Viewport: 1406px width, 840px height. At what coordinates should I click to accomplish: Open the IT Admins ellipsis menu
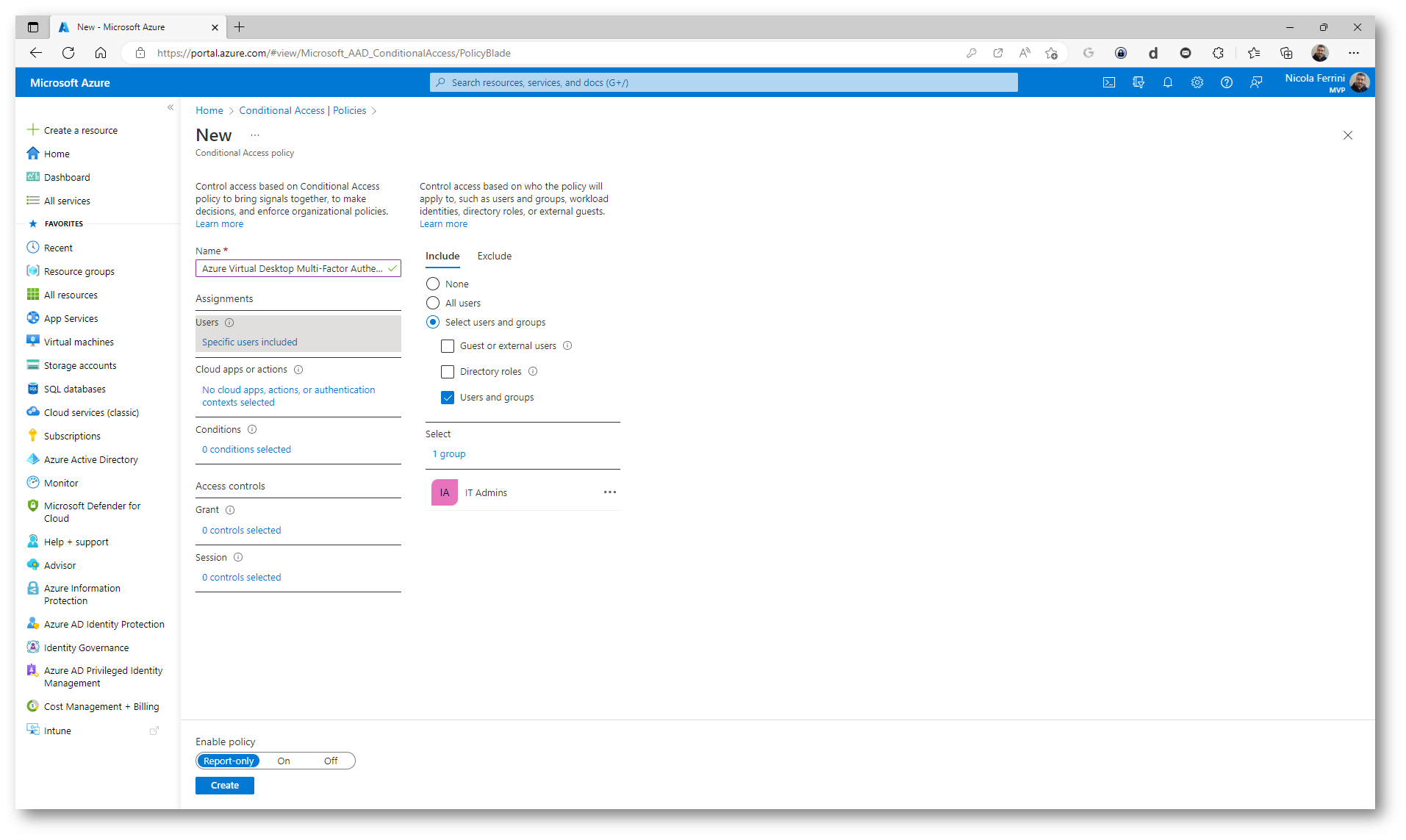[610, 492]
